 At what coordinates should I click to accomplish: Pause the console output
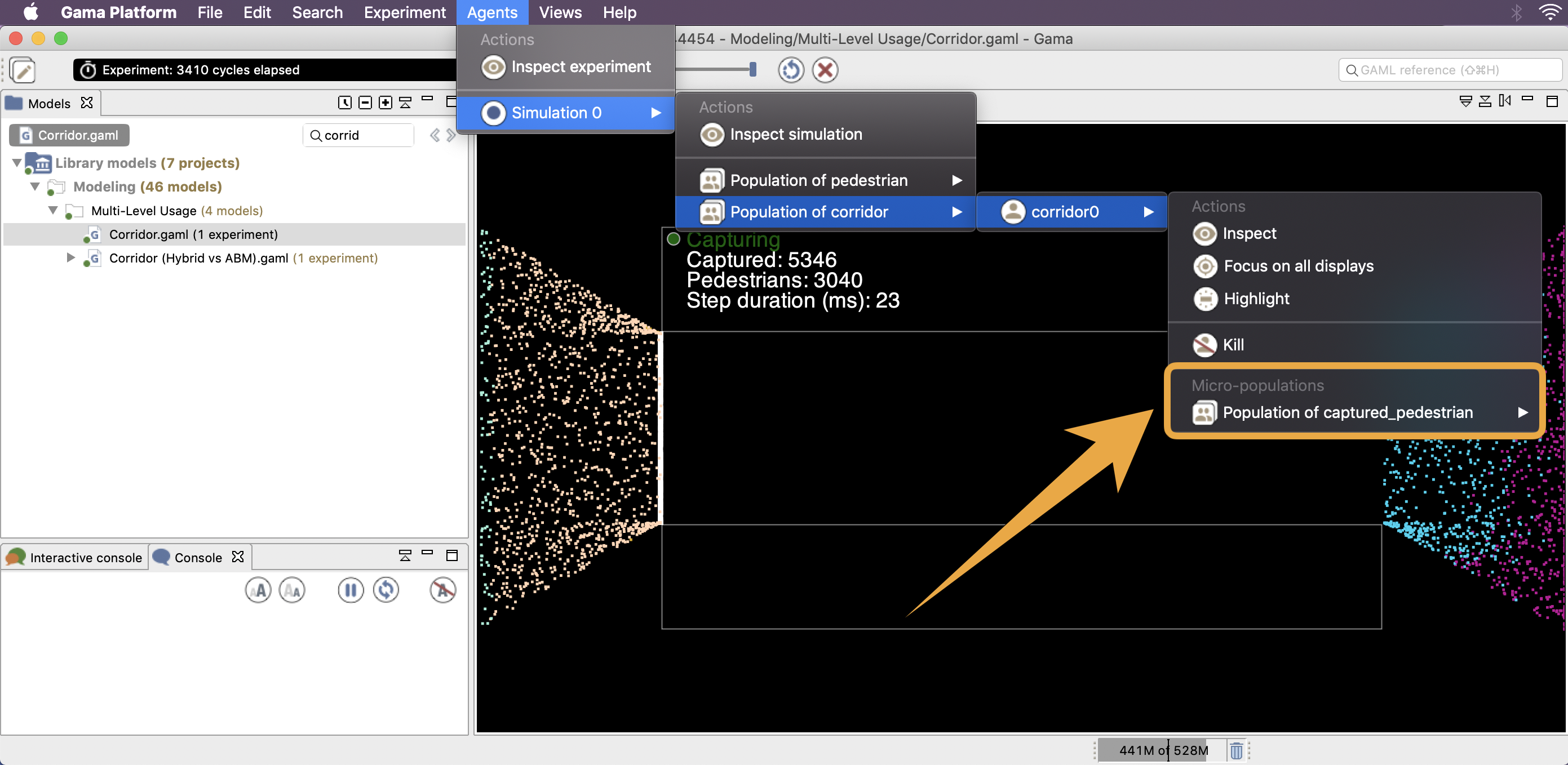coord(351,590)
